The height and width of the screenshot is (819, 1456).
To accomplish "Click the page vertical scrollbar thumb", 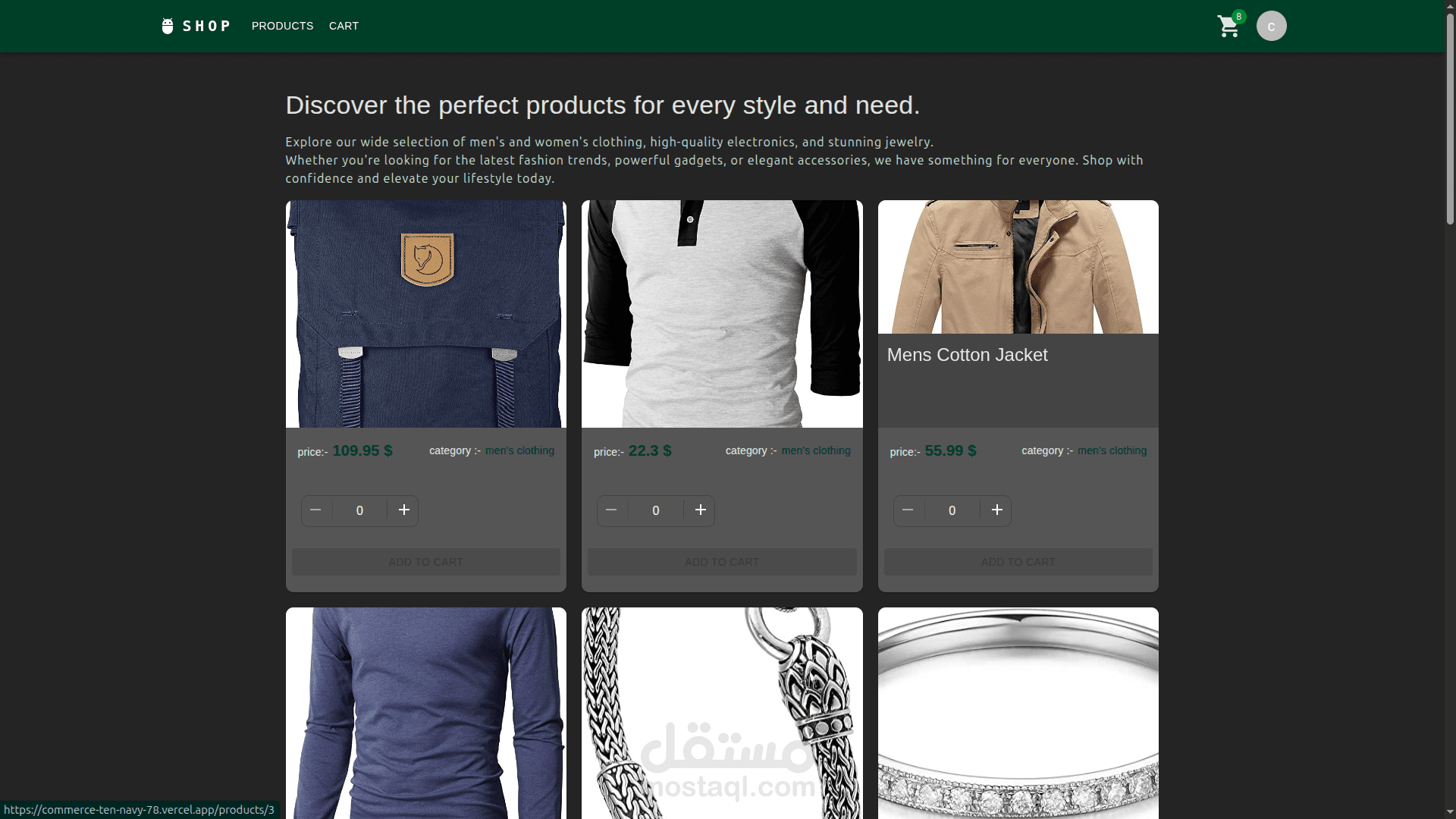I will click(1450, 118).
